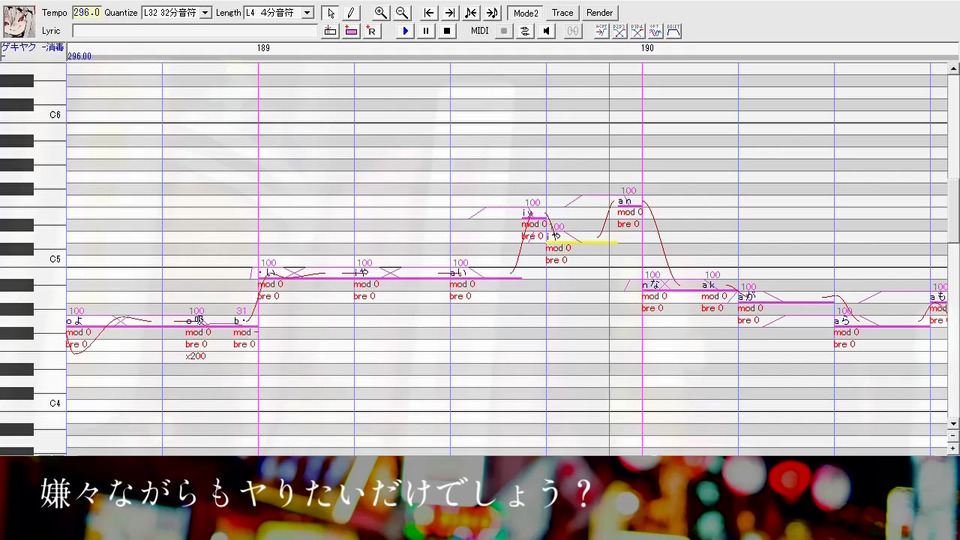Apply ACPT envelope preset icon

(601, 31)
